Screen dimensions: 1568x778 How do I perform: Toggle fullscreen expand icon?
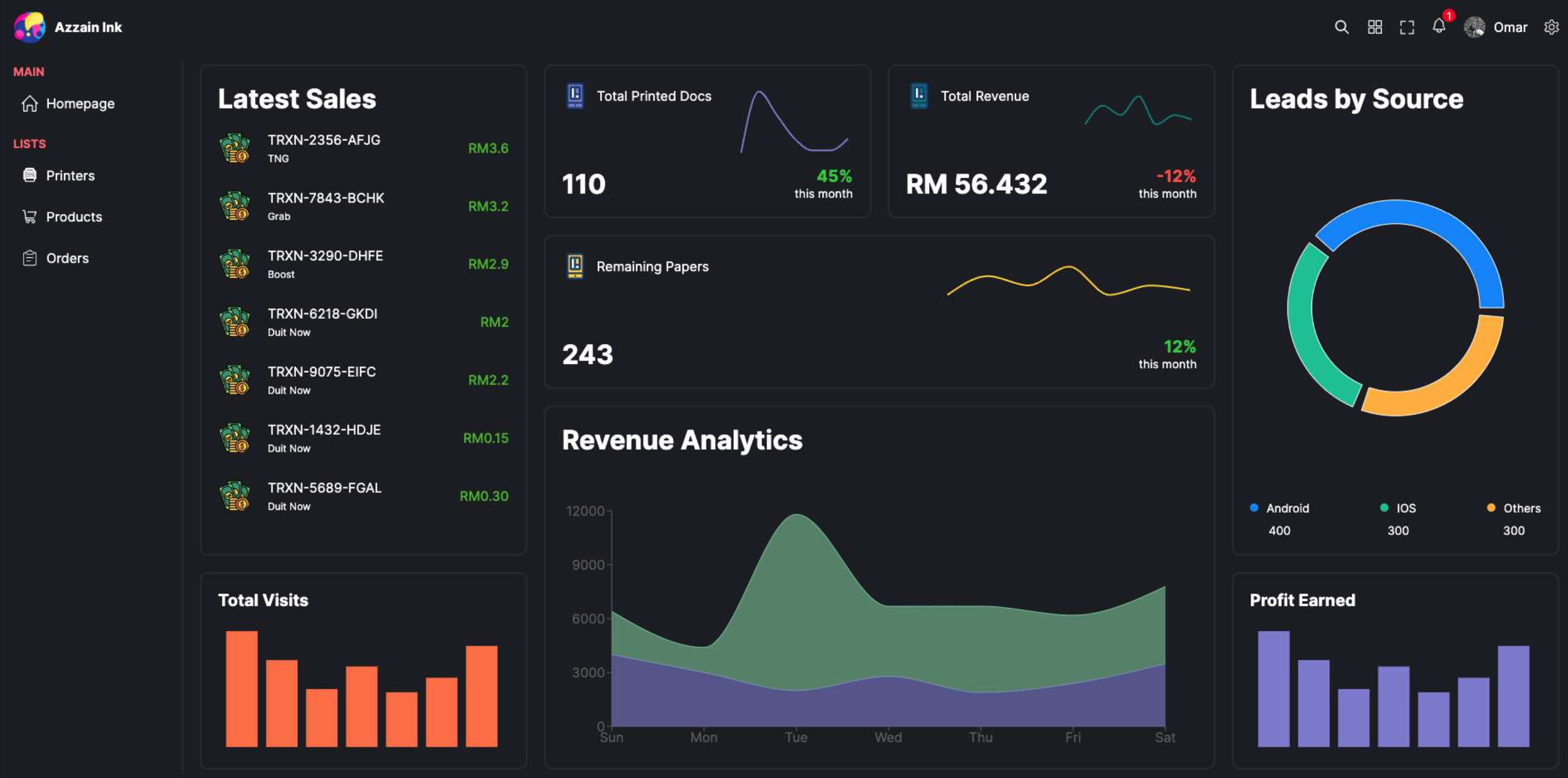pyautogui.click(x=1407, y=27)
